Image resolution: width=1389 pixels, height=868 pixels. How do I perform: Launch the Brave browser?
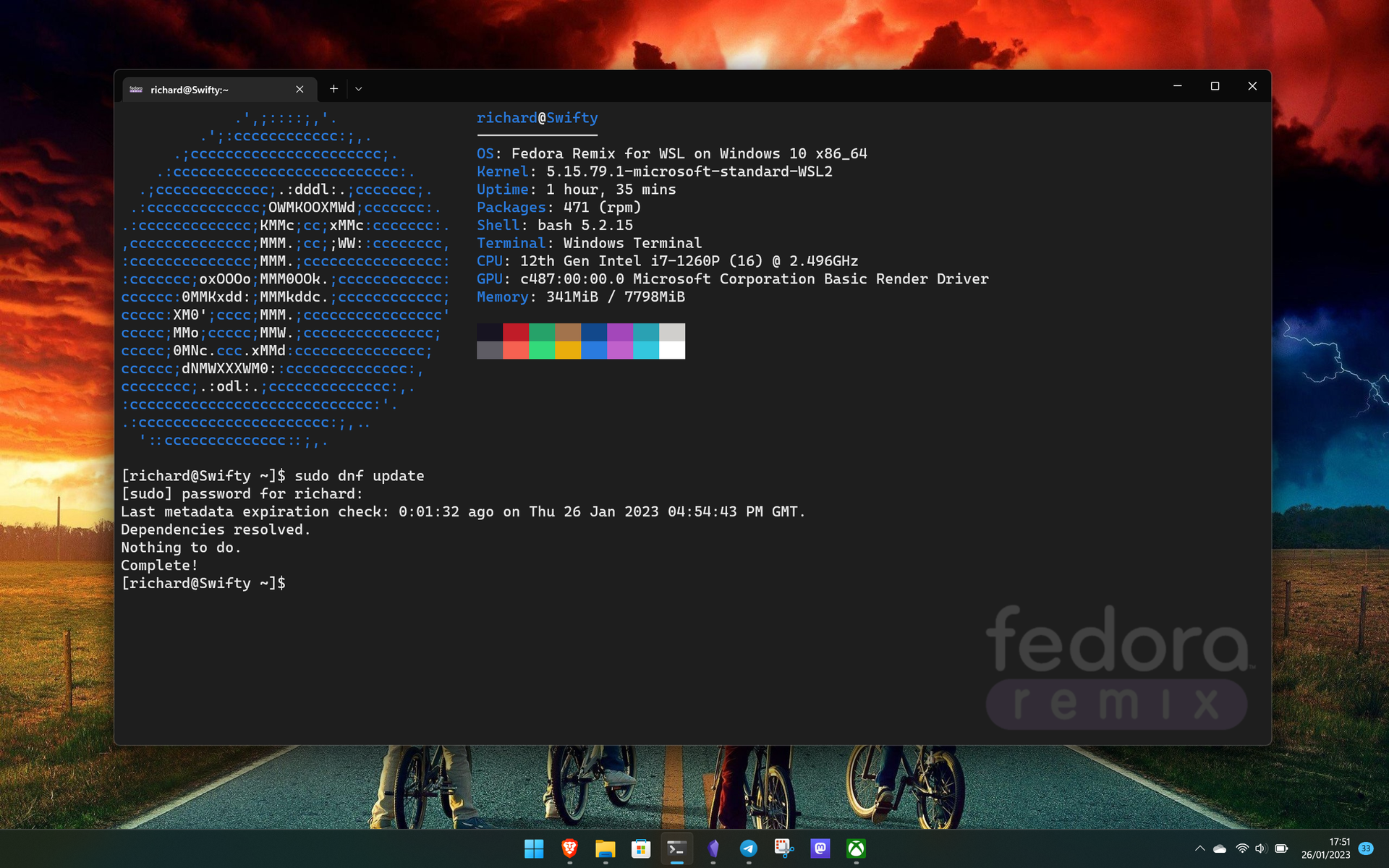[x=569, y=849]
